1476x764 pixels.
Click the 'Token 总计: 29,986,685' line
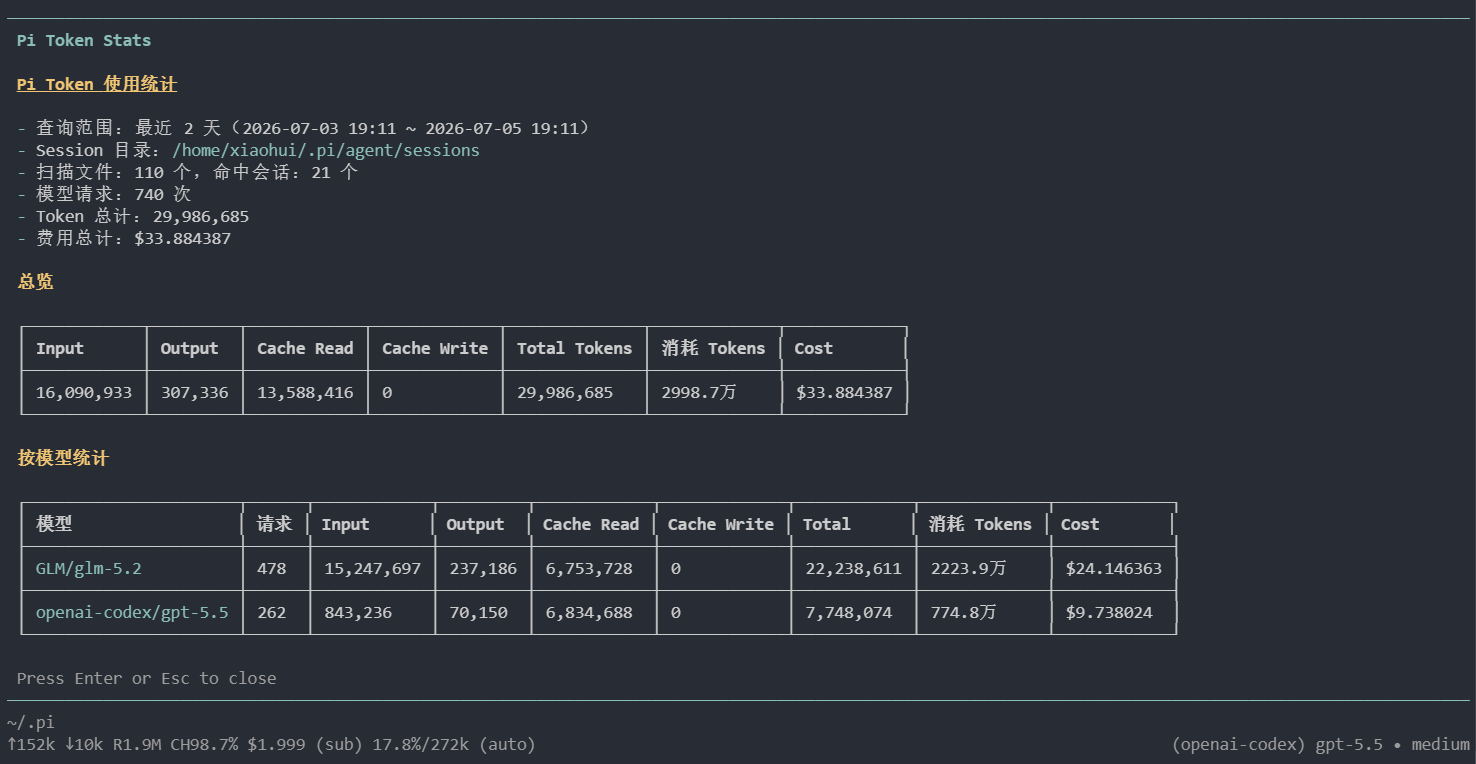pyautogui.click(x=133, y=217)
